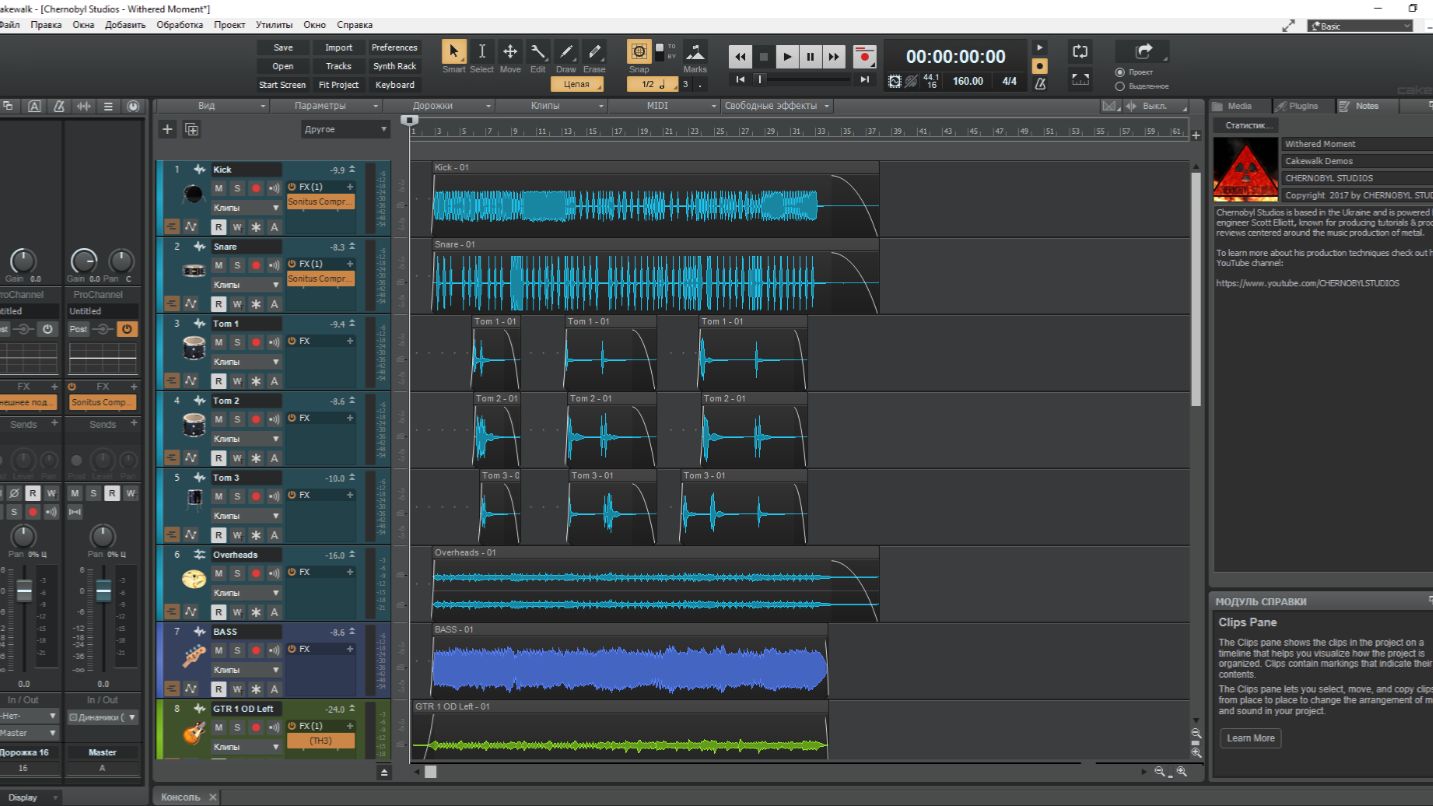Click the Fit Project button
1433x806 pixels.
[x=338, y=85]
